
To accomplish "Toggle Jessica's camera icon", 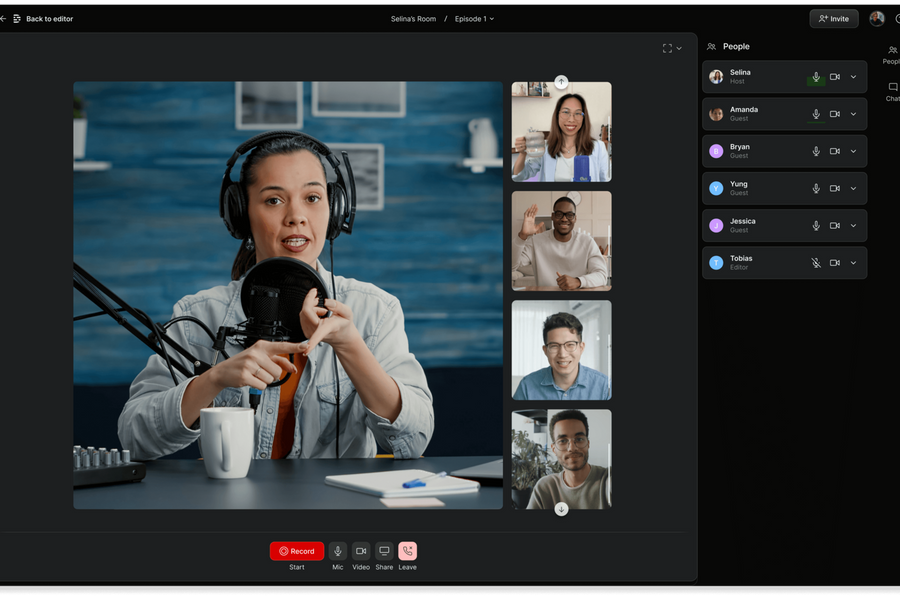I will (835, 226).
